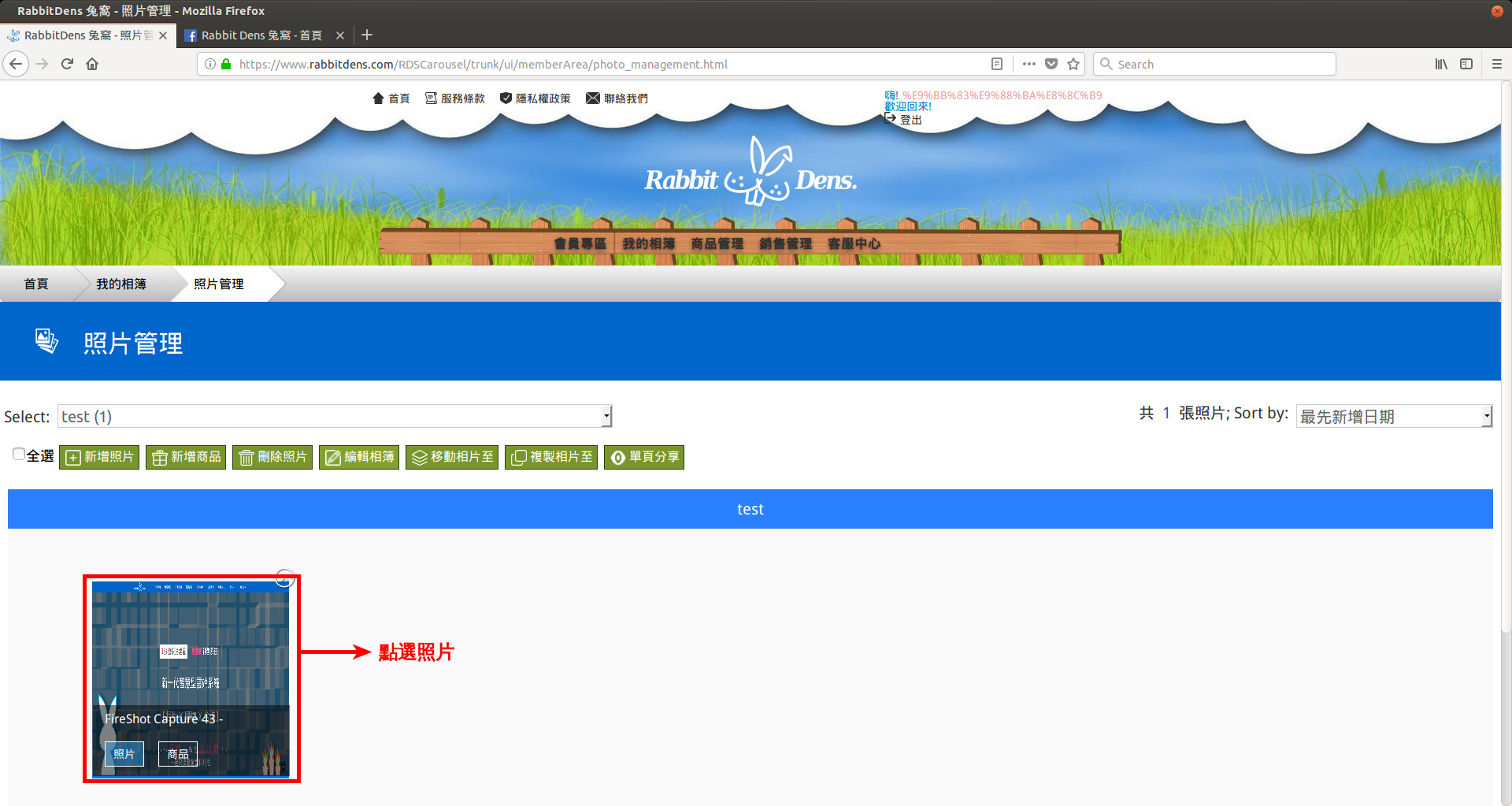Screen dimensions: 1512x806
Task: Switch to RabbitDens 照片管理 tab
Action: [87, 35]
